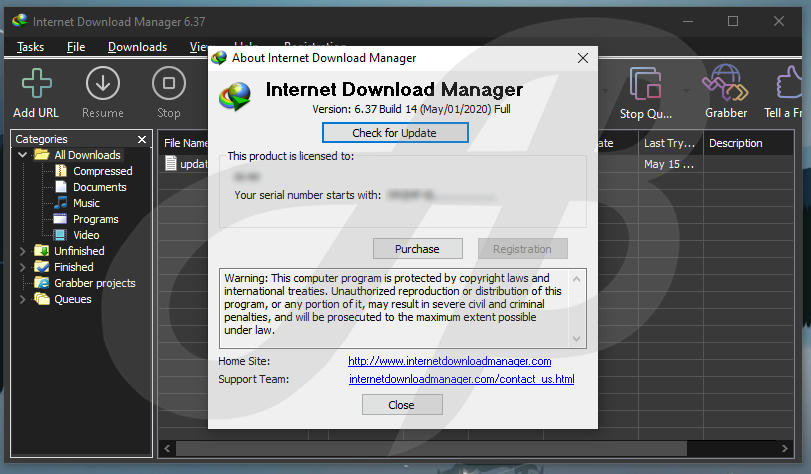
Task: Open the Grabber tool icon
Action: pyautogui.click(x=725, y=83)
